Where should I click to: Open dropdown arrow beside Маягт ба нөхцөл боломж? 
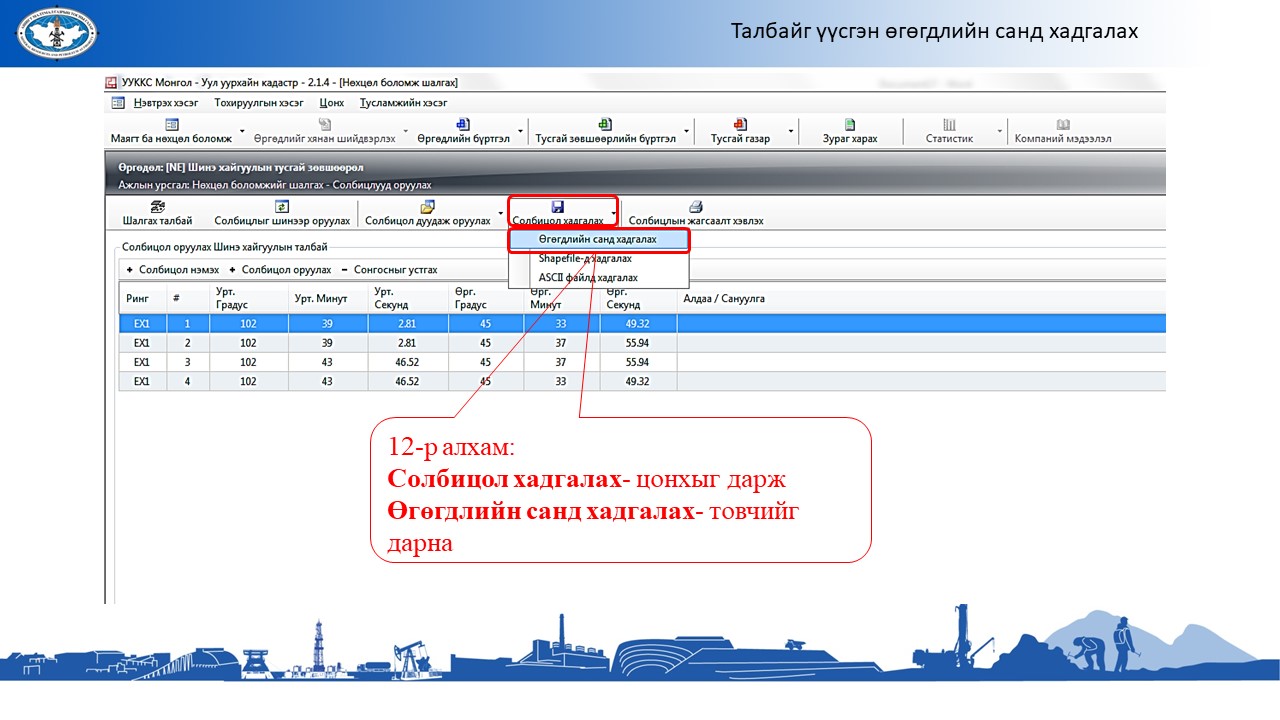tap(242, 132)
